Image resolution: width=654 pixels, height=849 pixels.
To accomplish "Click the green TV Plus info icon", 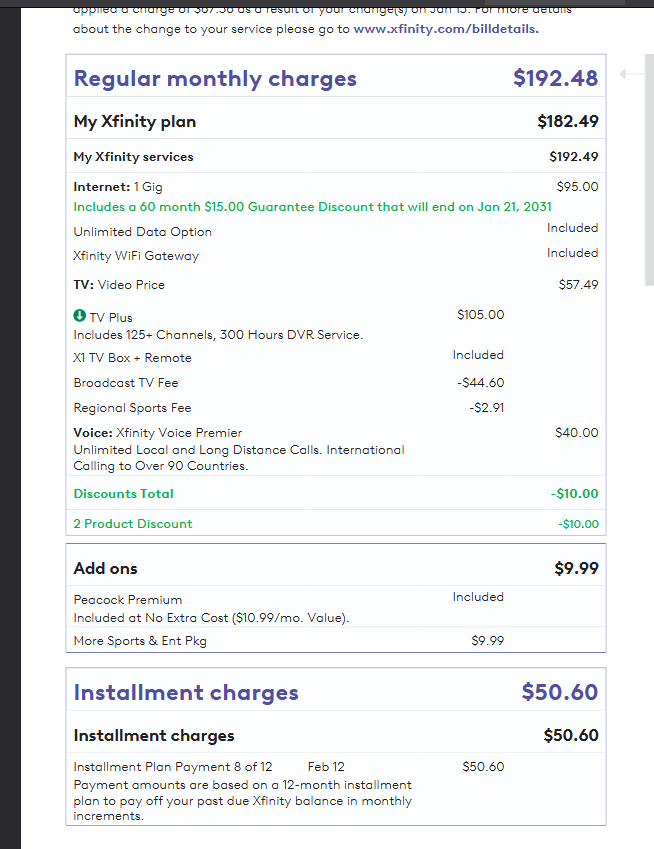I will point(80,317).
